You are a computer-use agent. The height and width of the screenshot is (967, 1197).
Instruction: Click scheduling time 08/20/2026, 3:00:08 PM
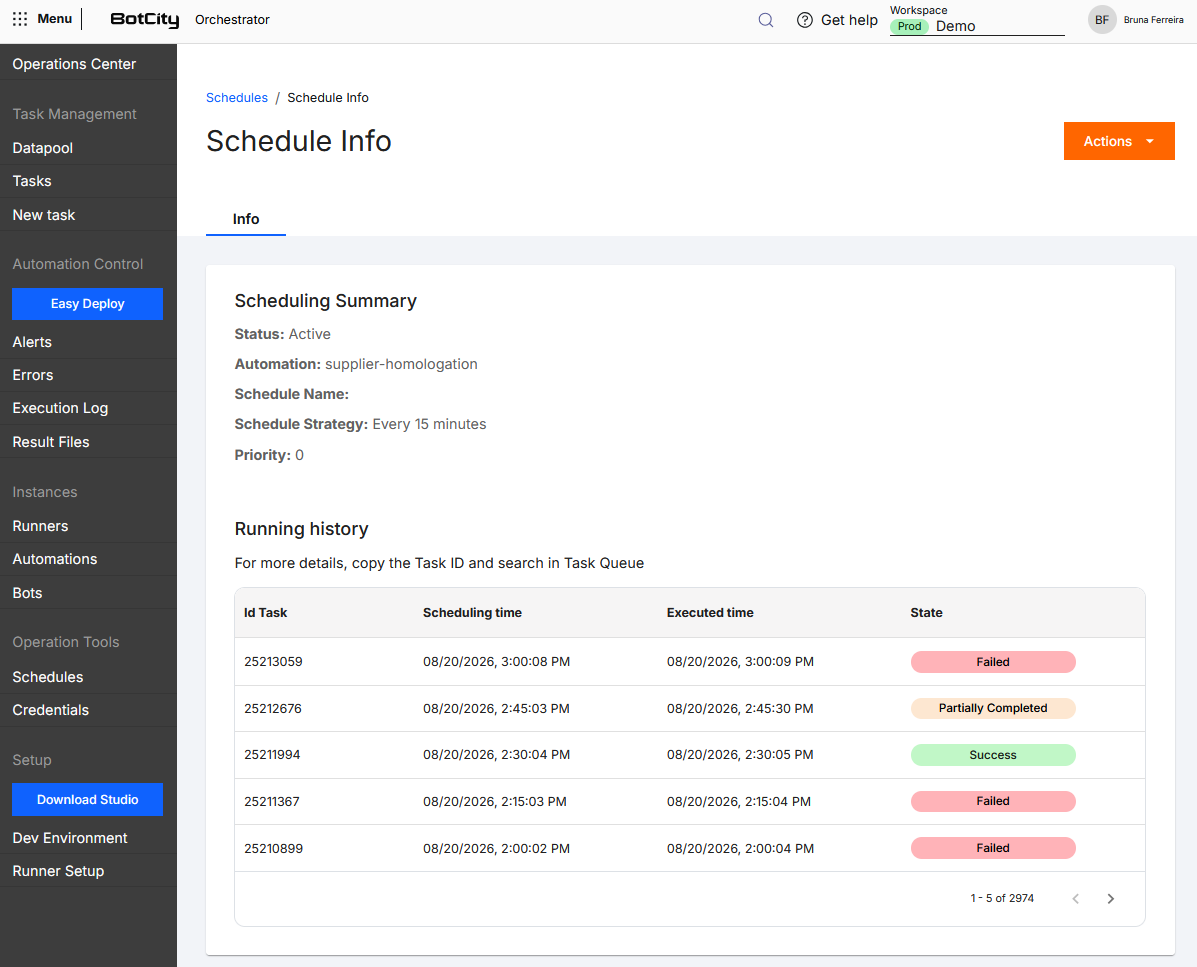point(496,662)
